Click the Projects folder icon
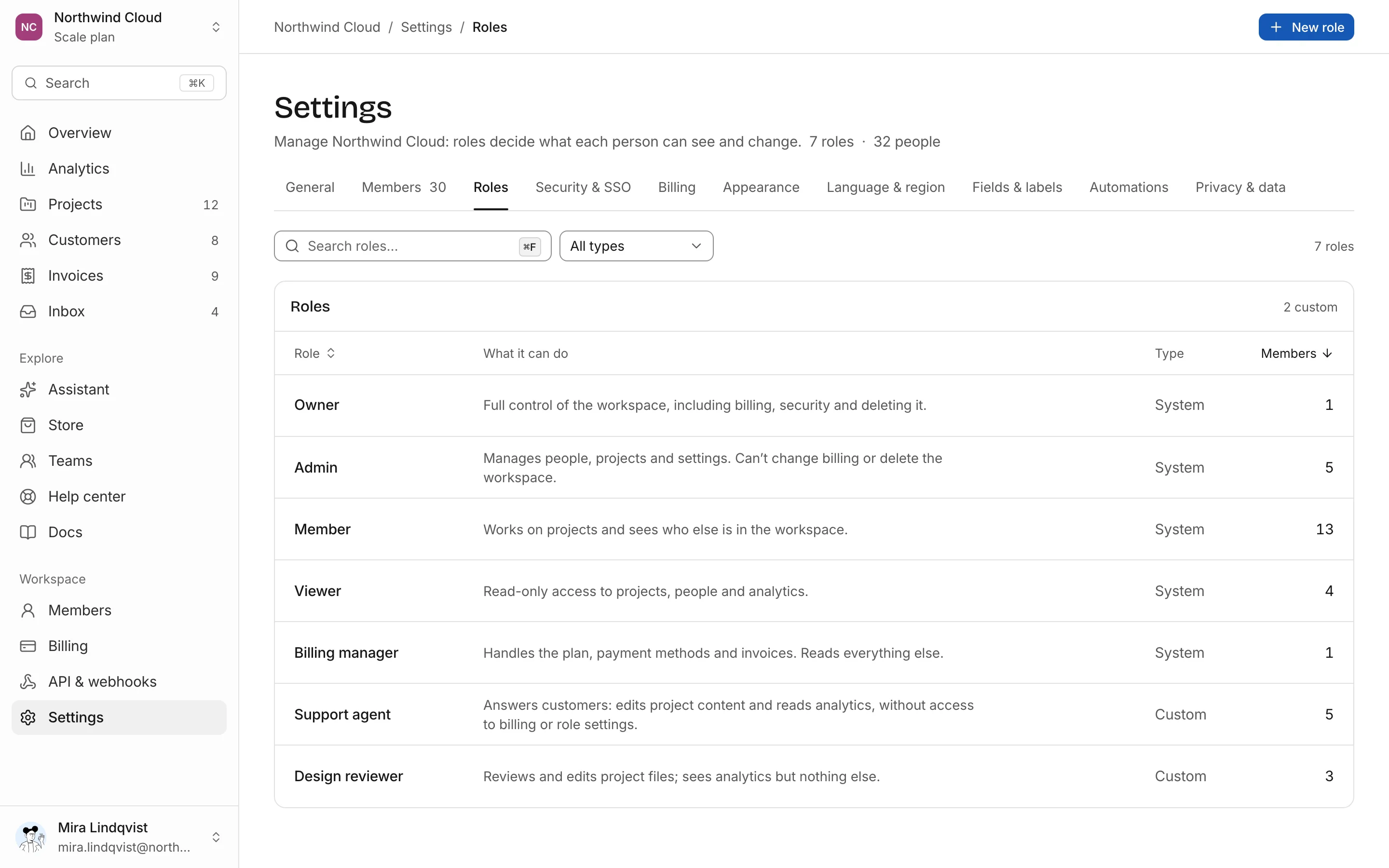Viewport: 1389px width, 868px height. coord(27,204)
